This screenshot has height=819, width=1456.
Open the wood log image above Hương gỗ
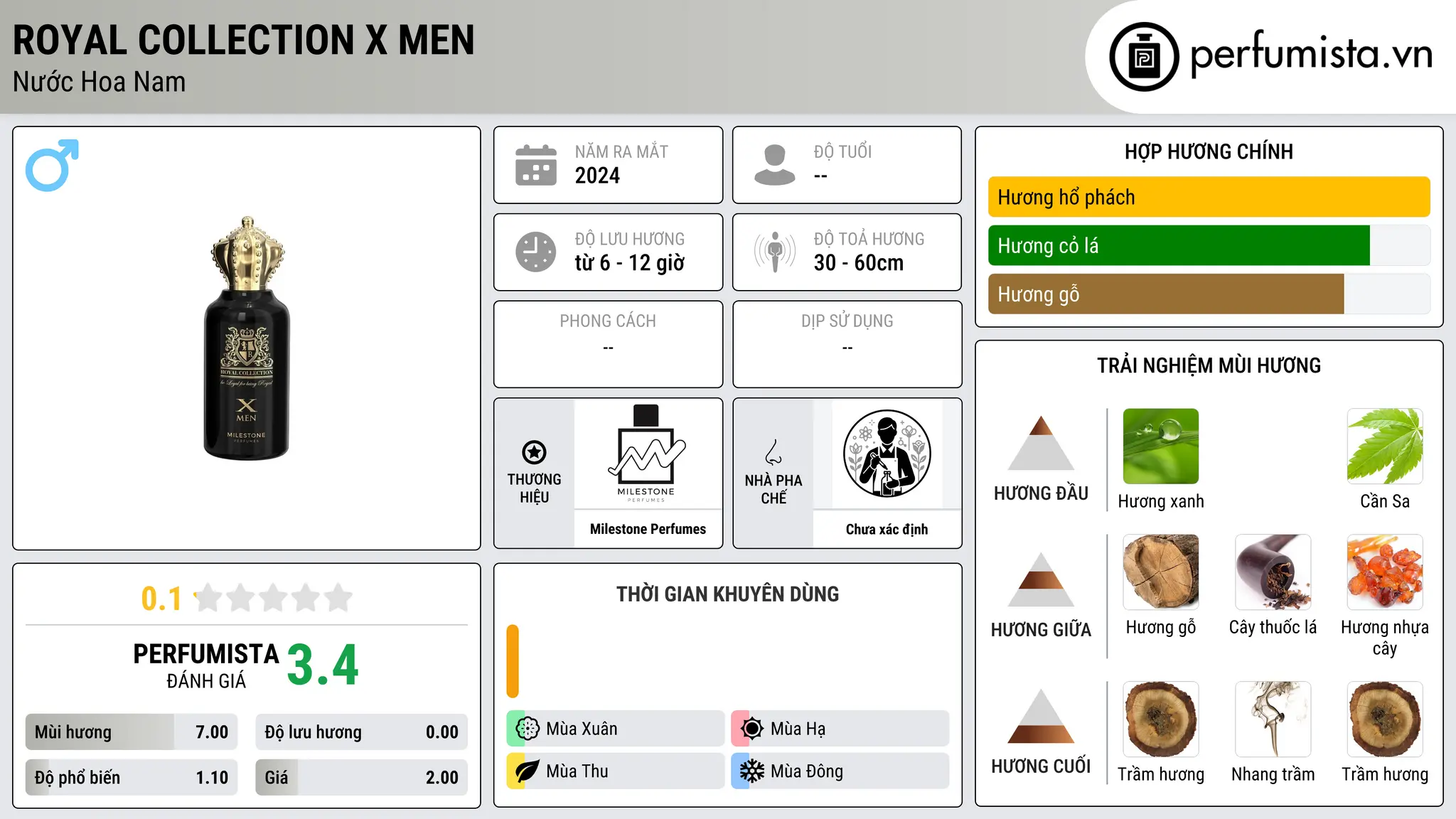(1160, 572)
